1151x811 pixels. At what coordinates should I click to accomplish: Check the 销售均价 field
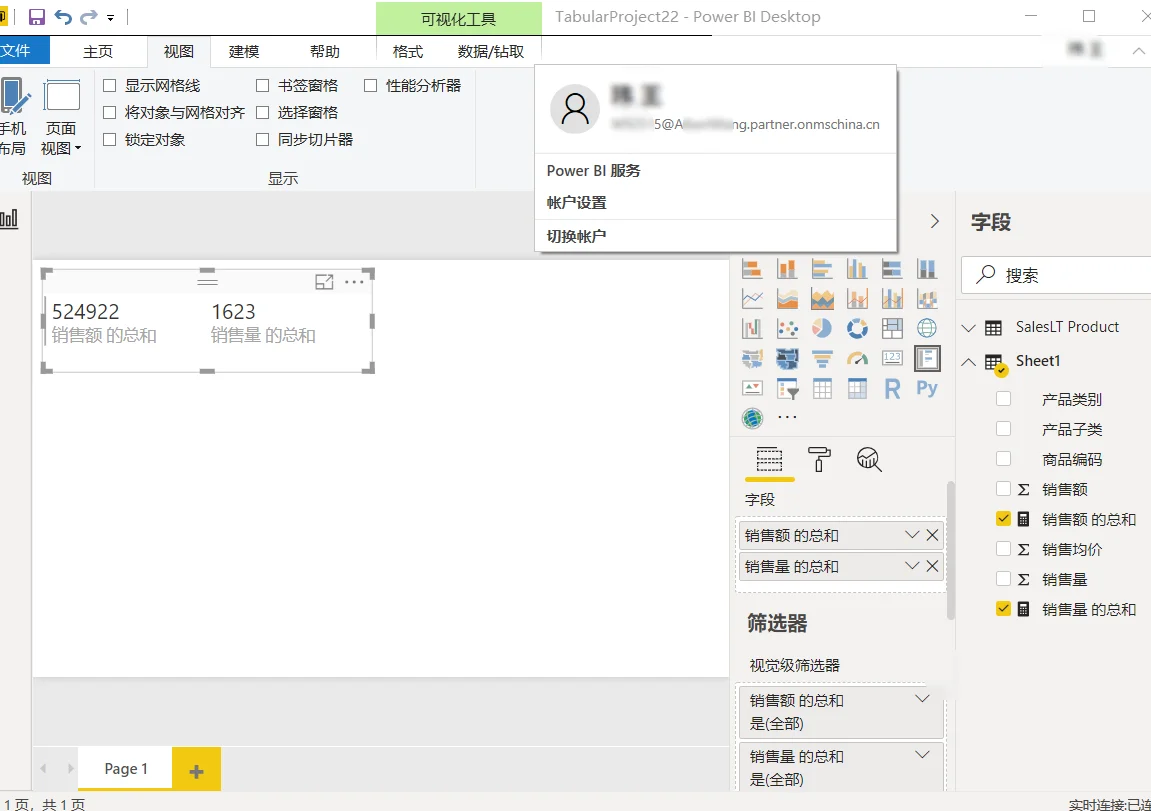[1003, 548]
